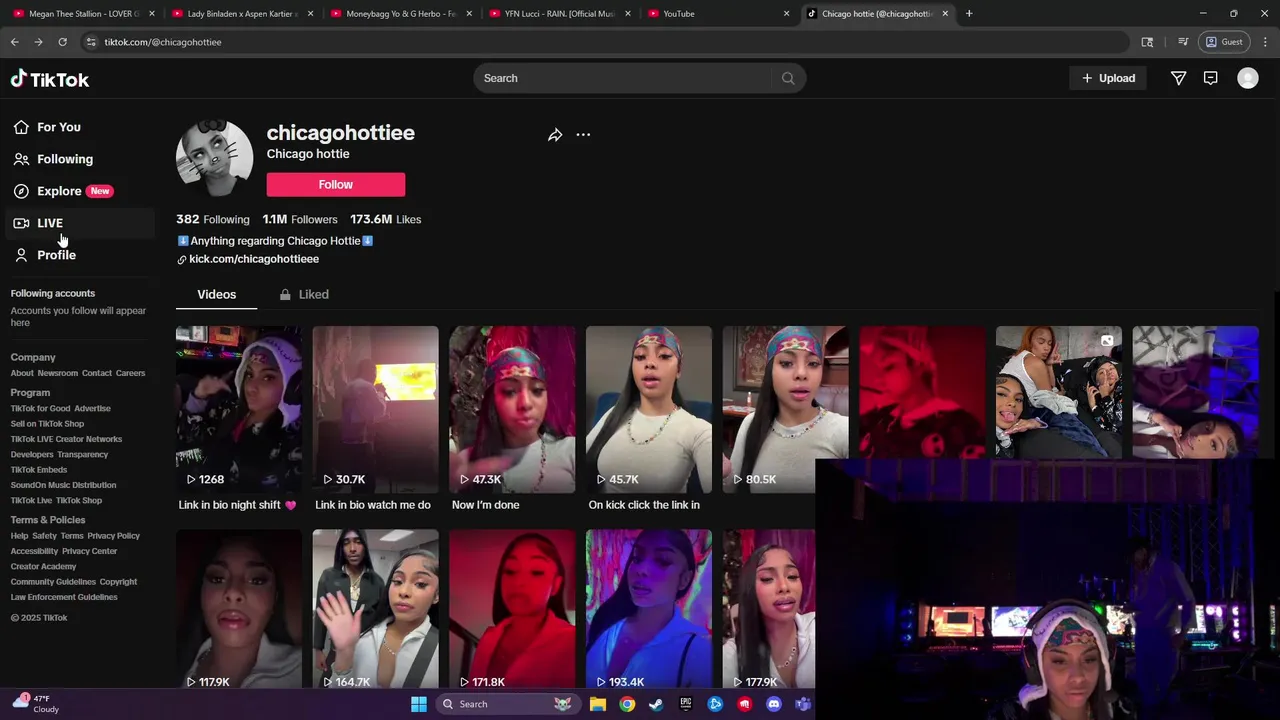Play the video with 47.3K views
The width and height of the screenshot is (1280, 720).
coord(512,409)
